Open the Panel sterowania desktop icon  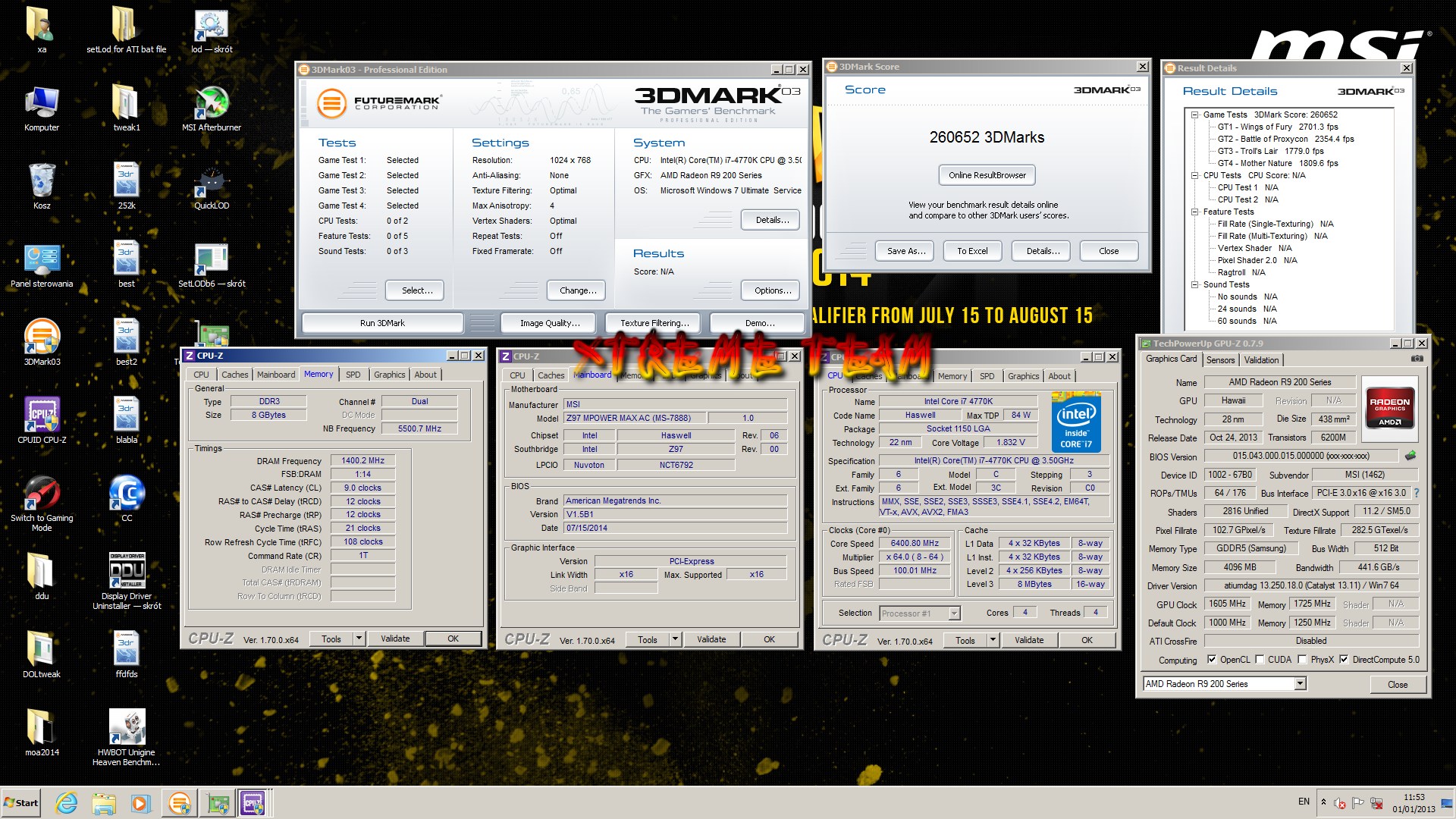coord(42,265)
